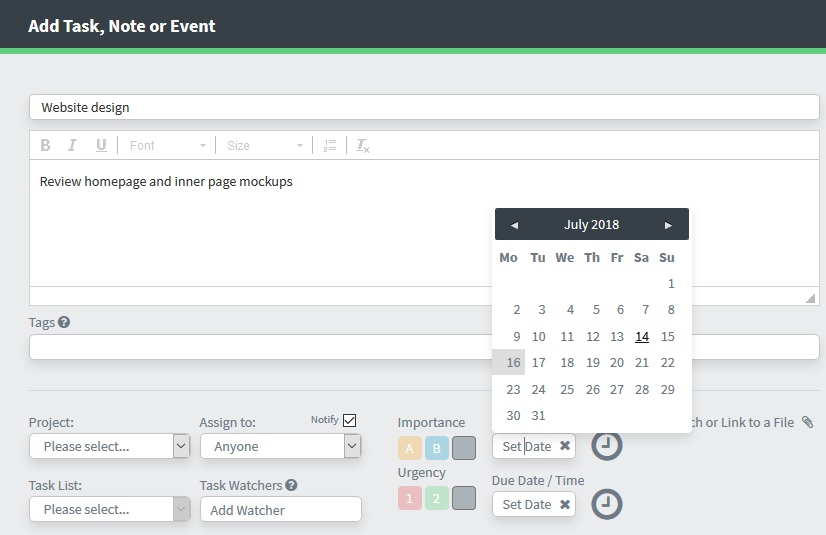Click the July 2018 calendar header
This screenshot has height=535, width=826.
(x=592, y=224)
